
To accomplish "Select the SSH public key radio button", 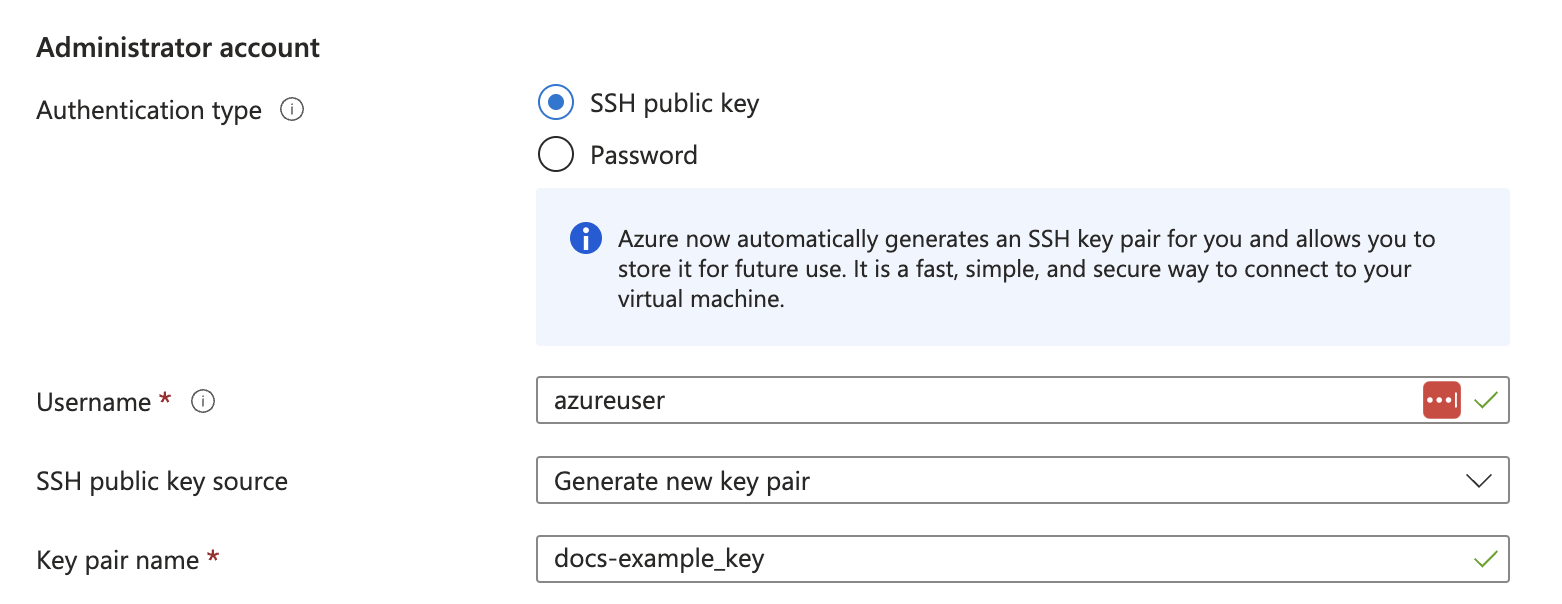I will tap(556, 103).
